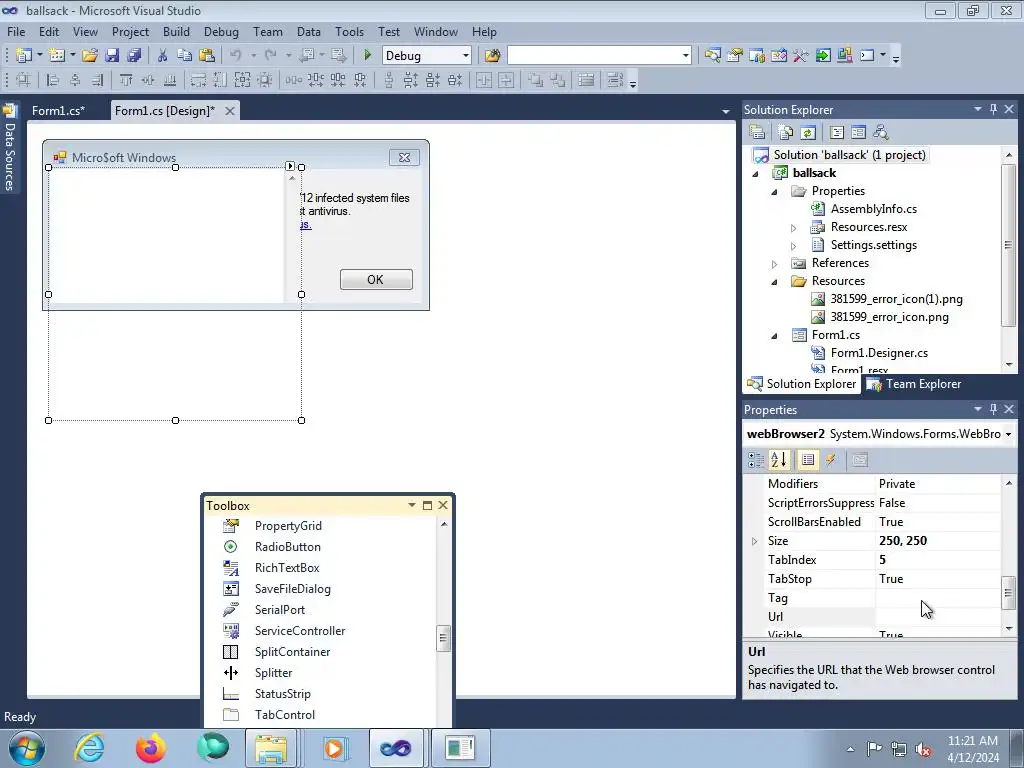Select 381599_error_icon.png in Solution Explorer

click(889, 317)
